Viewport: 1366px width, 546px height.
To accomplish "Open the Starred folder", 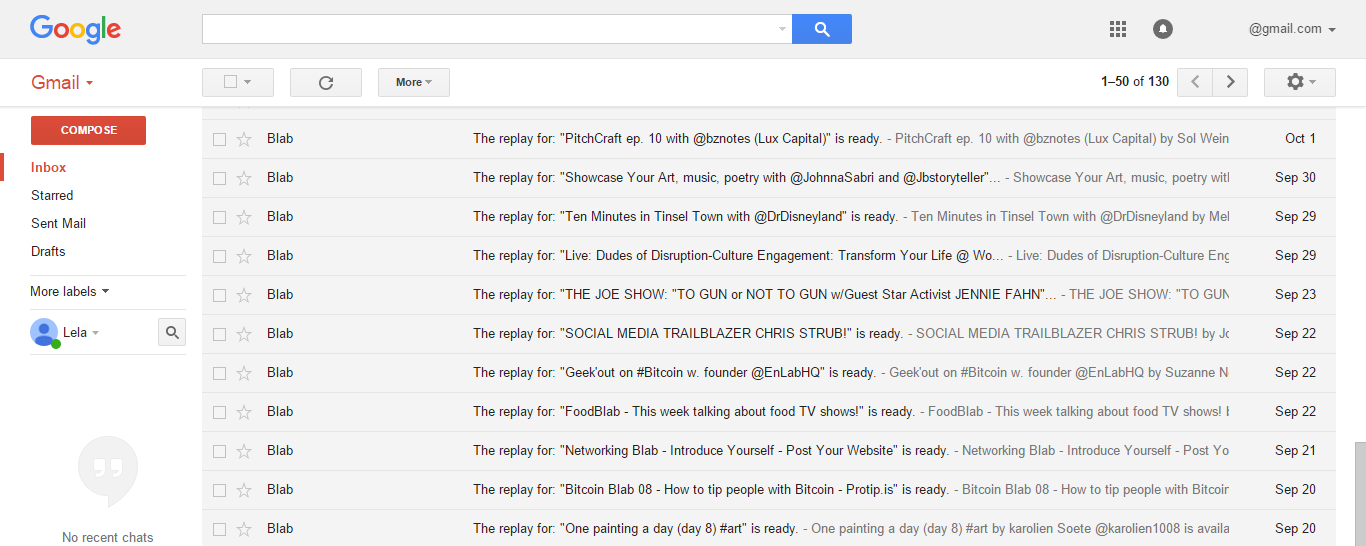I will point(52,195).
